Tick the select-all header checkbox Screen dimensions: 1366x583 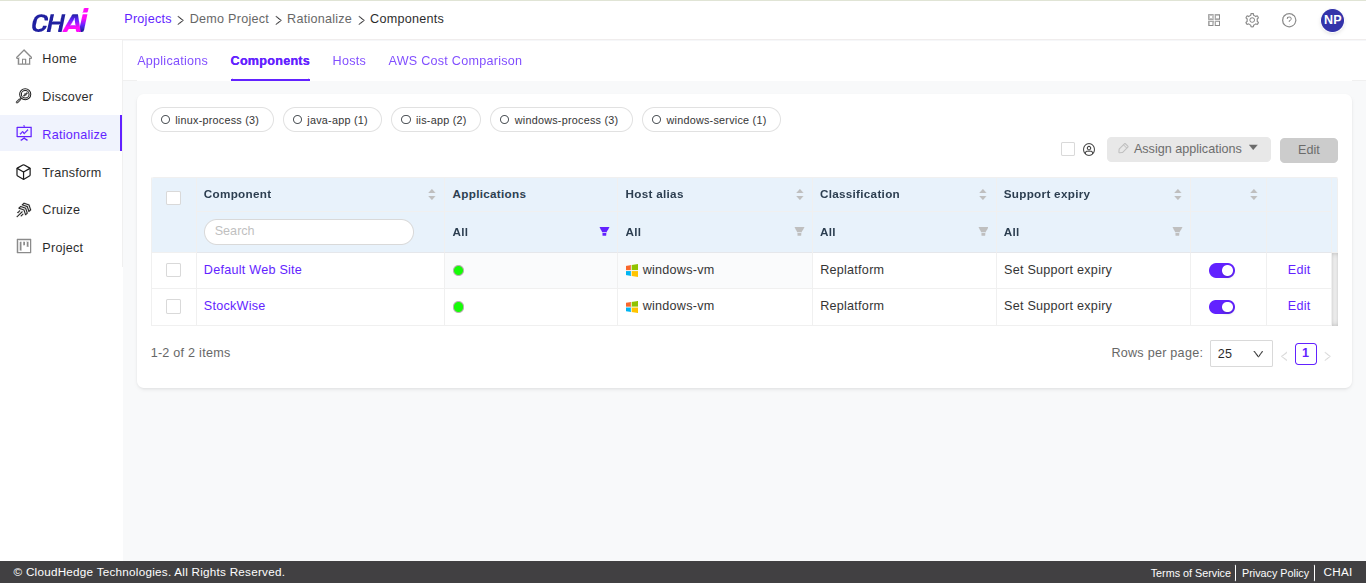tap(174, 197)
